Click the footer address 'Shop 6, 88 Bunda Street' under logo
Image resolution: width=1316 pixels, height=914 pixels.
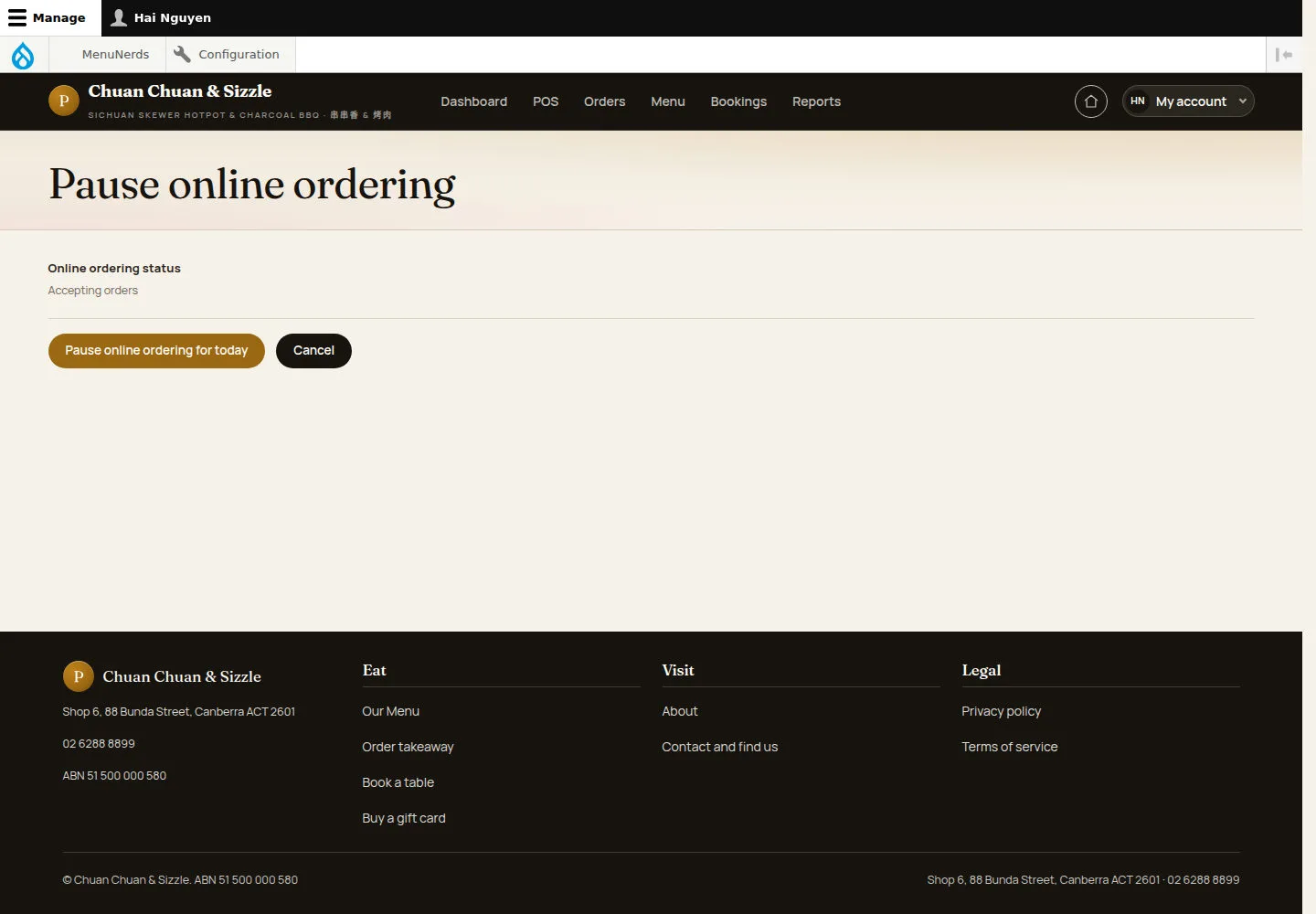pyautogui.click(x=179, y=712)
